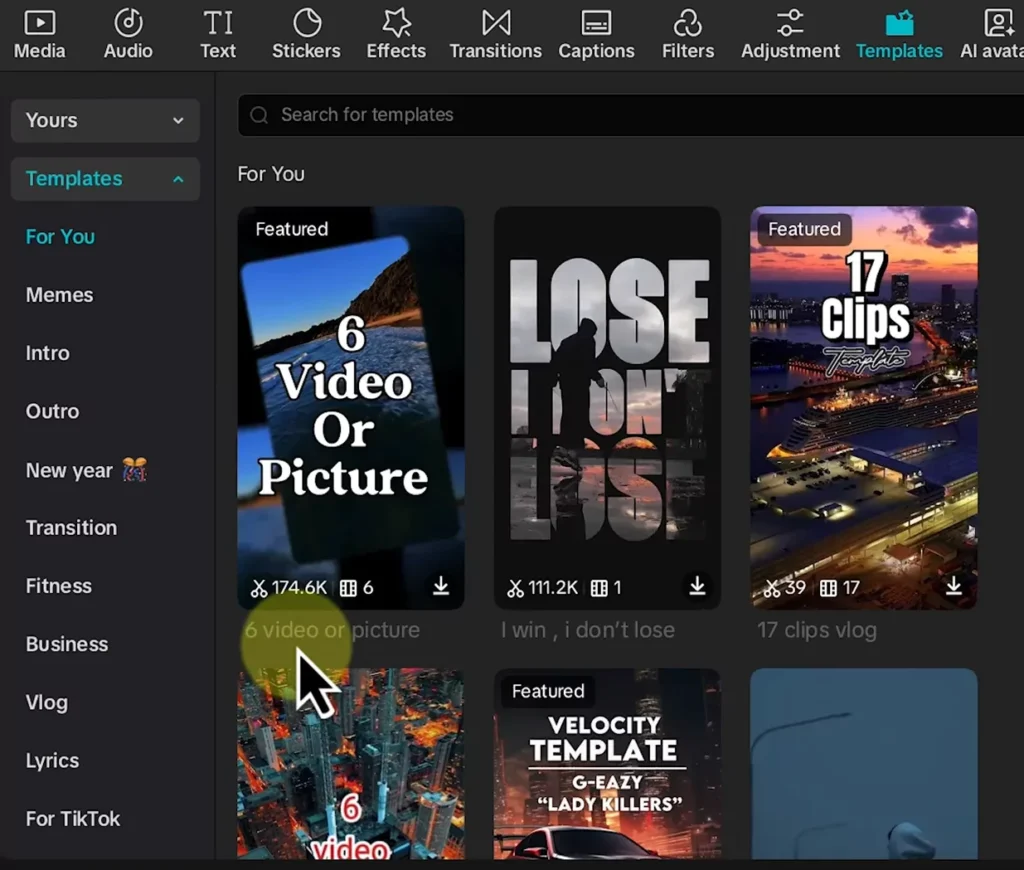Open the Velocity Template thumbnail

607,765
